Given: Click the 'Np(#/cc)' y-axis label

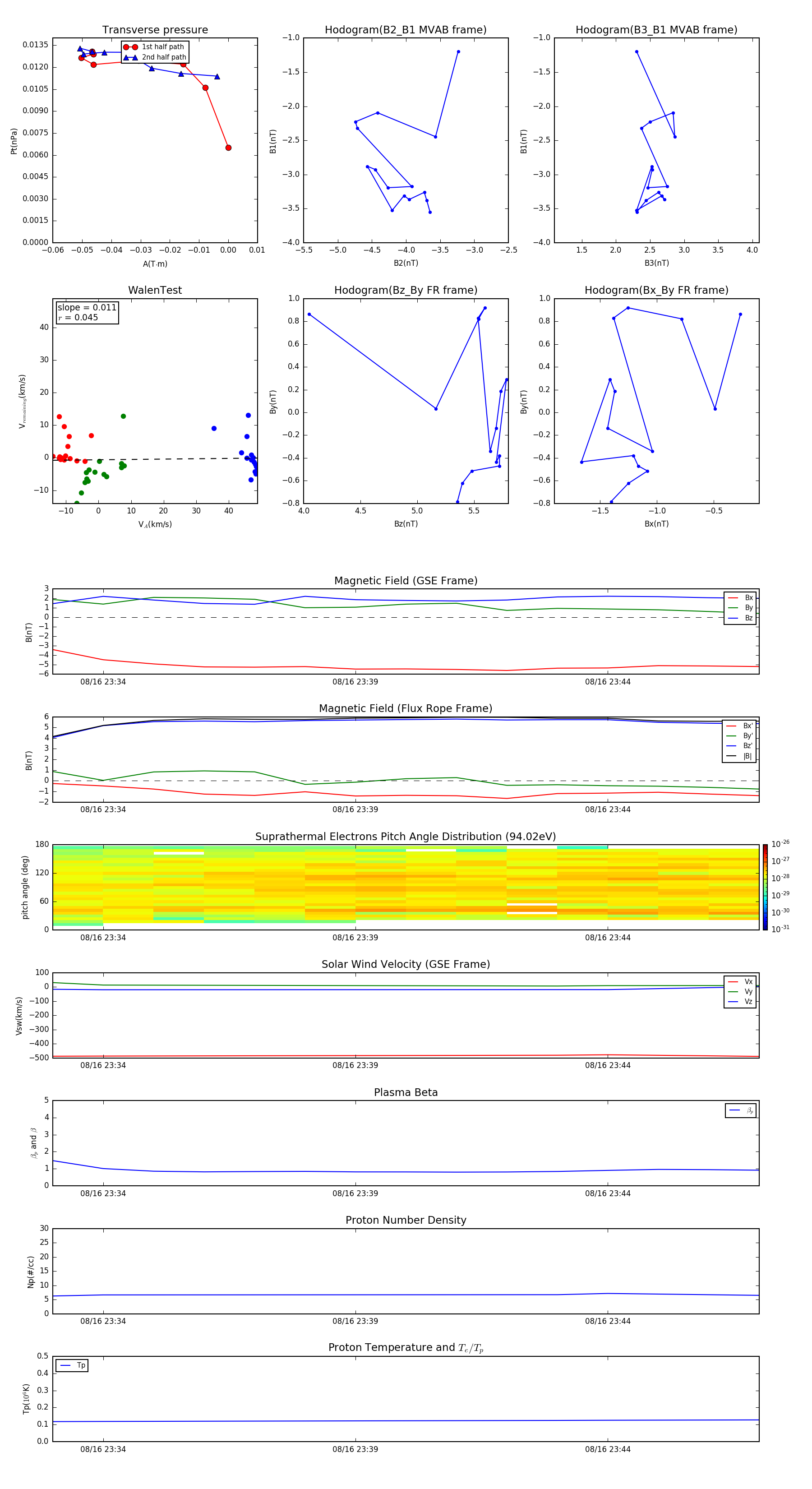Looking at the screenshot, I should point(31,1272).
